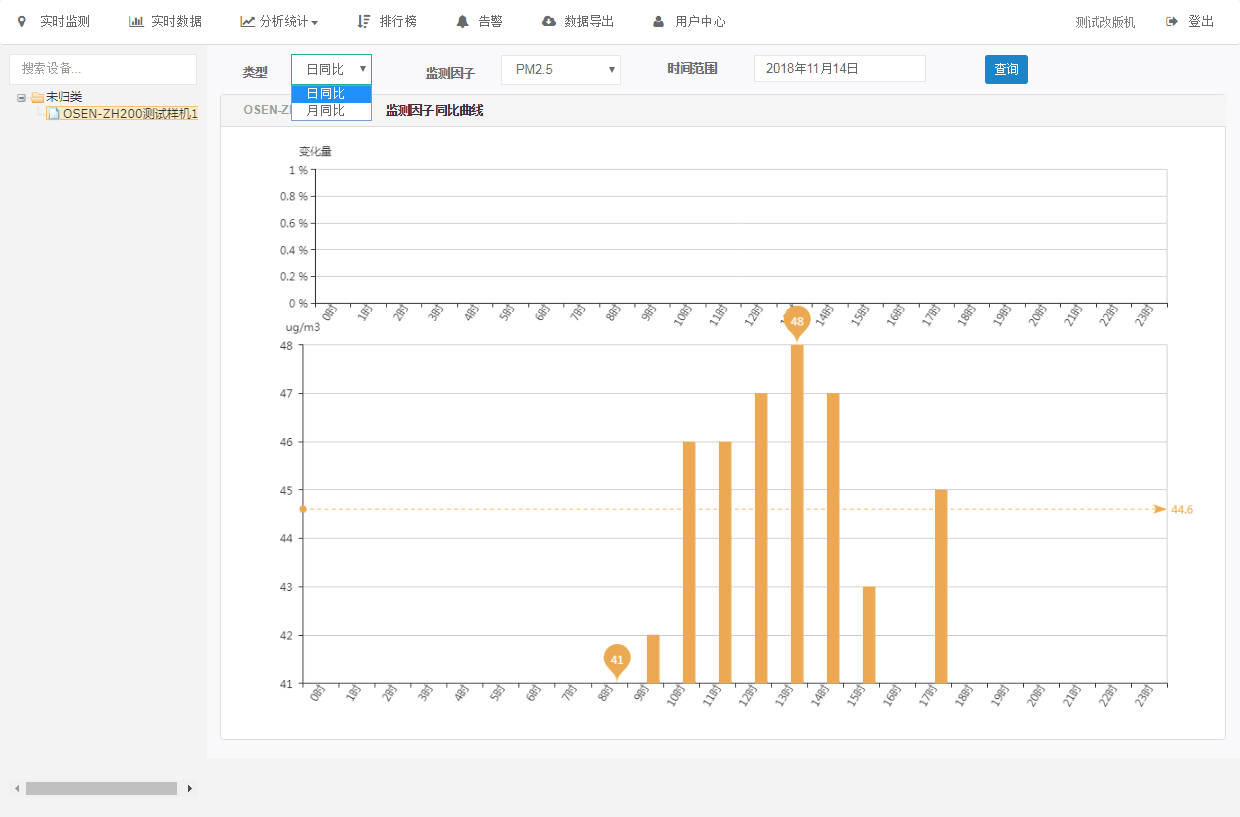Open the 监测因子 PM2.5 dropdown
The image size is (1240, 817).
[x=560, y=69]
